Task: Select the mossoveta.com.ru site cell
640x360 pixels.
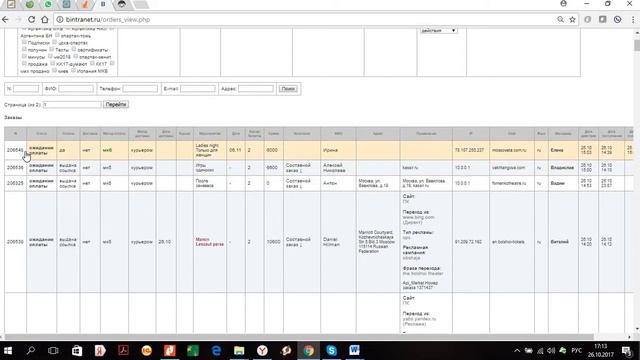Action: 512,150
